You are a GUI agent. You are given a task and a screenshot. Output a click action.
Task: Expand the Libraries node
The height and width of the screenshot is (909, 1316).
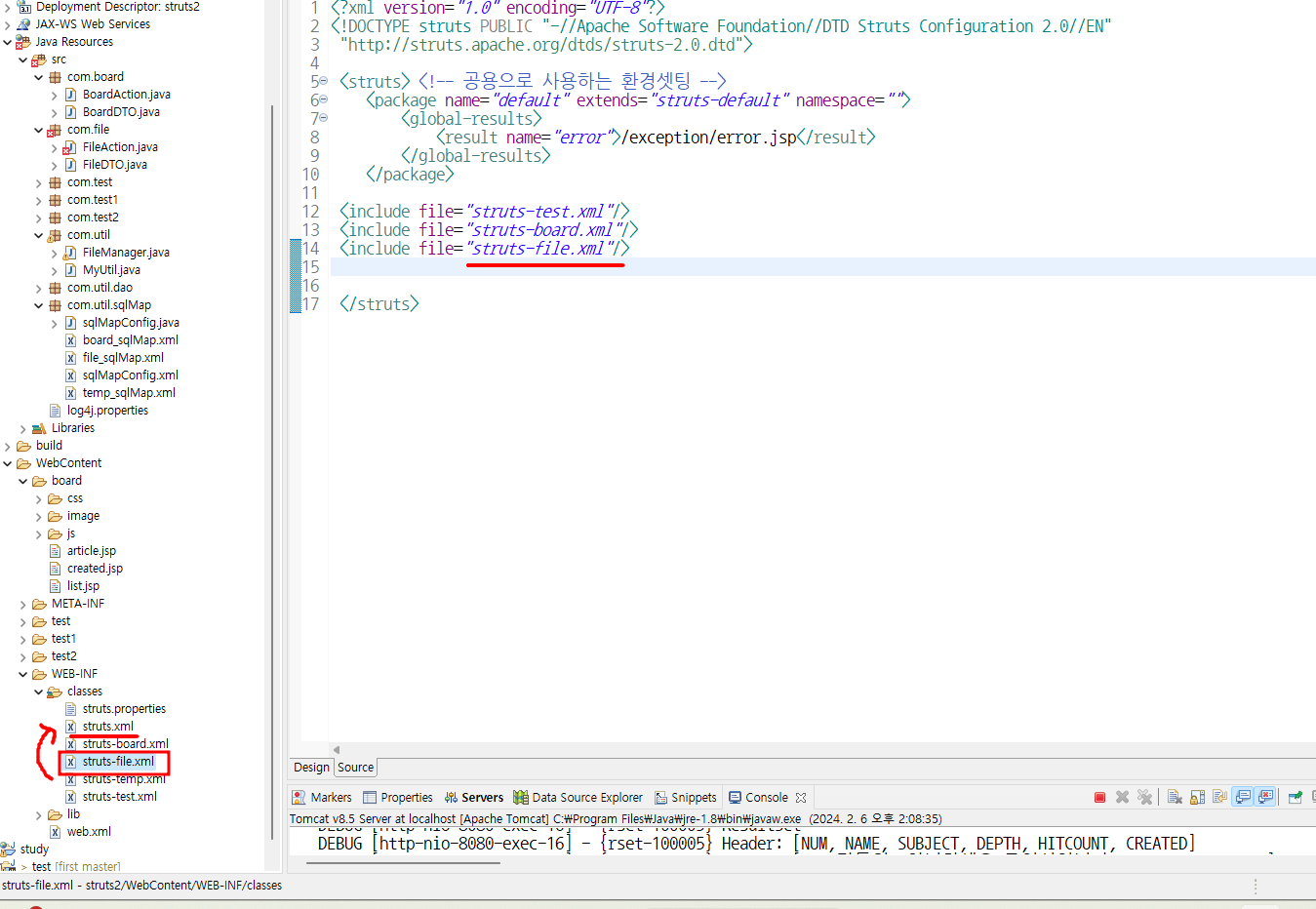23,428
